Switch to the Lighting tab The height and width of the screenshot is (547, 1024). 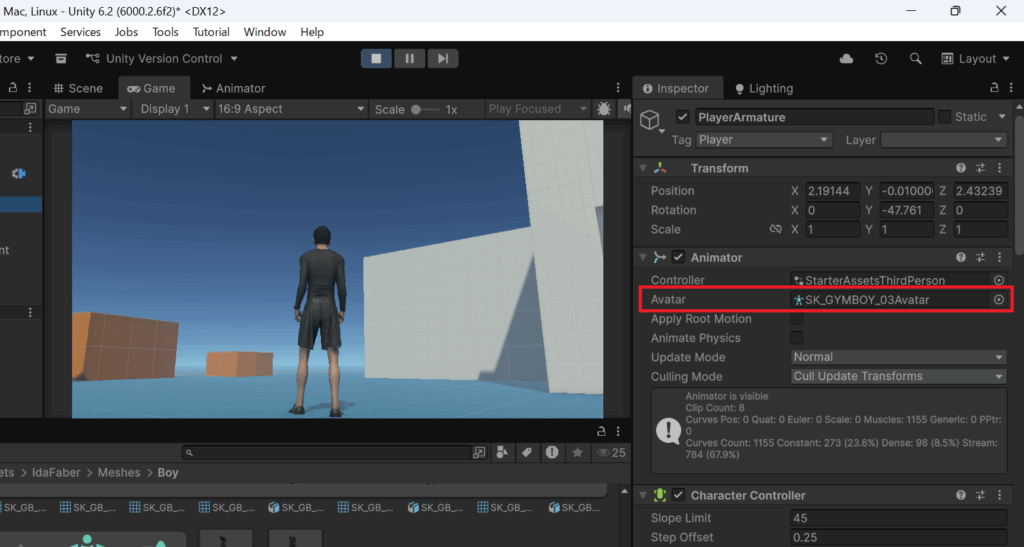pyautogui.click(x=763, y=88)
